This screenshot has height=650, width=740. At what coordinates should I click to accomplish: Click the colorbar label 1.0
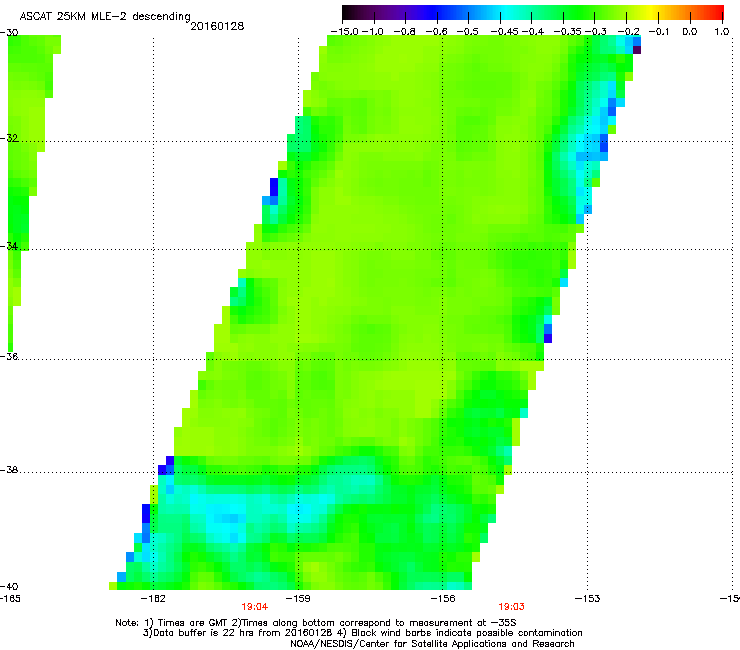(722, 32)
